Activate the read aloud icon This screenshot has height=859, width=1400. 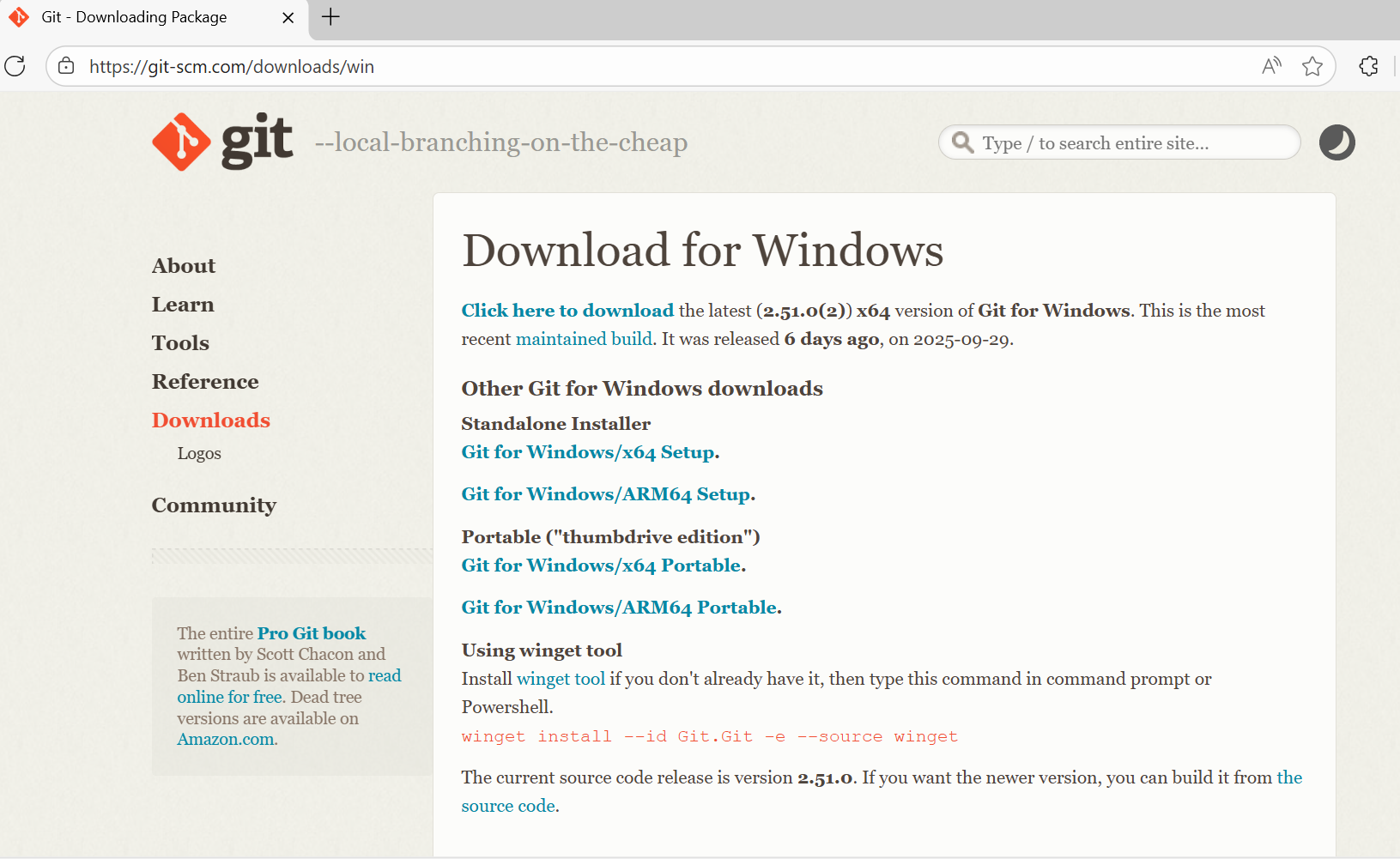(1272, 65)
